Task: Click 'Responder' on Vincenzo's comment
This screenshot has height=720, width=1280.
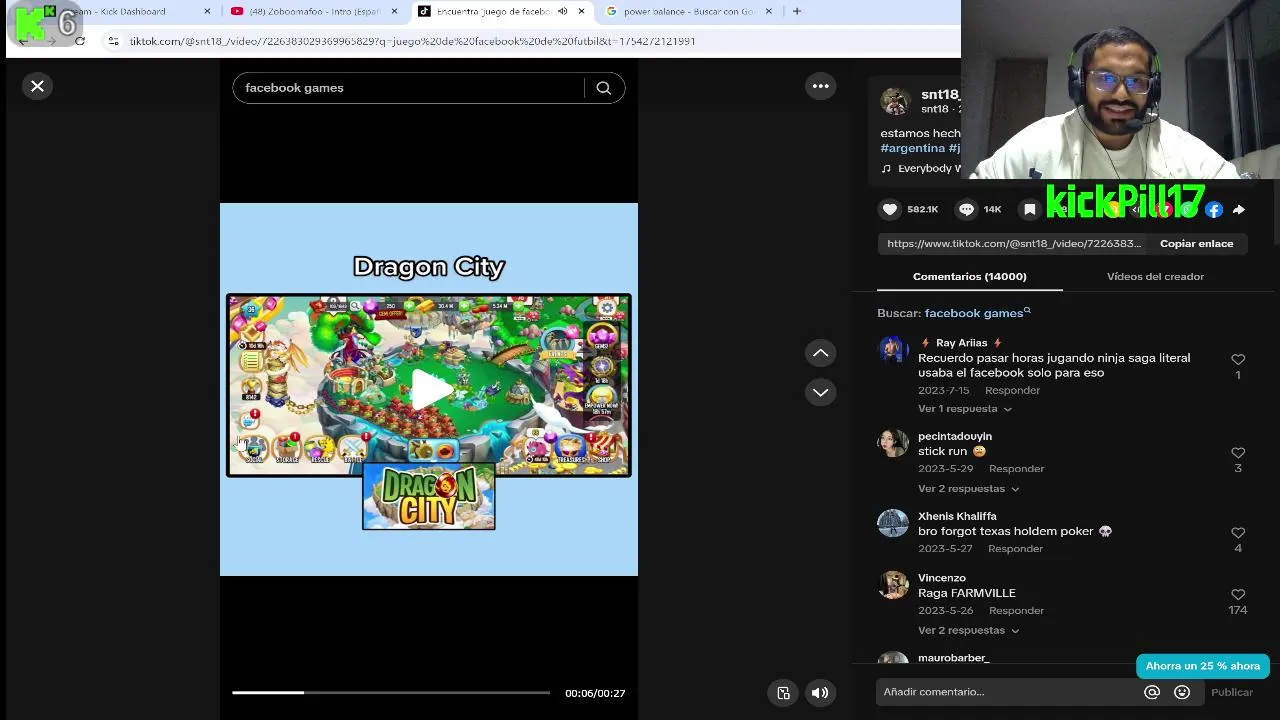Action: pos(1016,611)
